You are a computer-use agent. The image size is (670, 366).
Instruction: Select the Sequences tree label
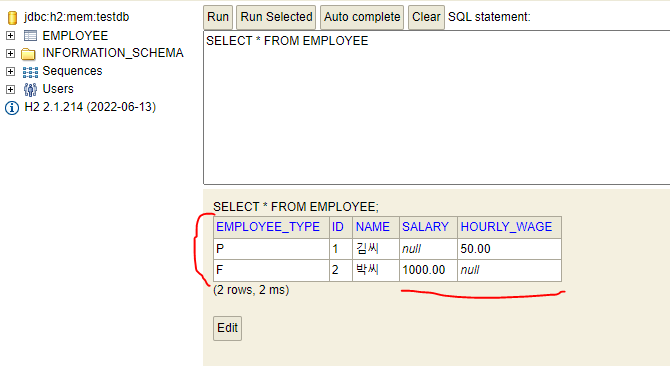tap(72, 71)
